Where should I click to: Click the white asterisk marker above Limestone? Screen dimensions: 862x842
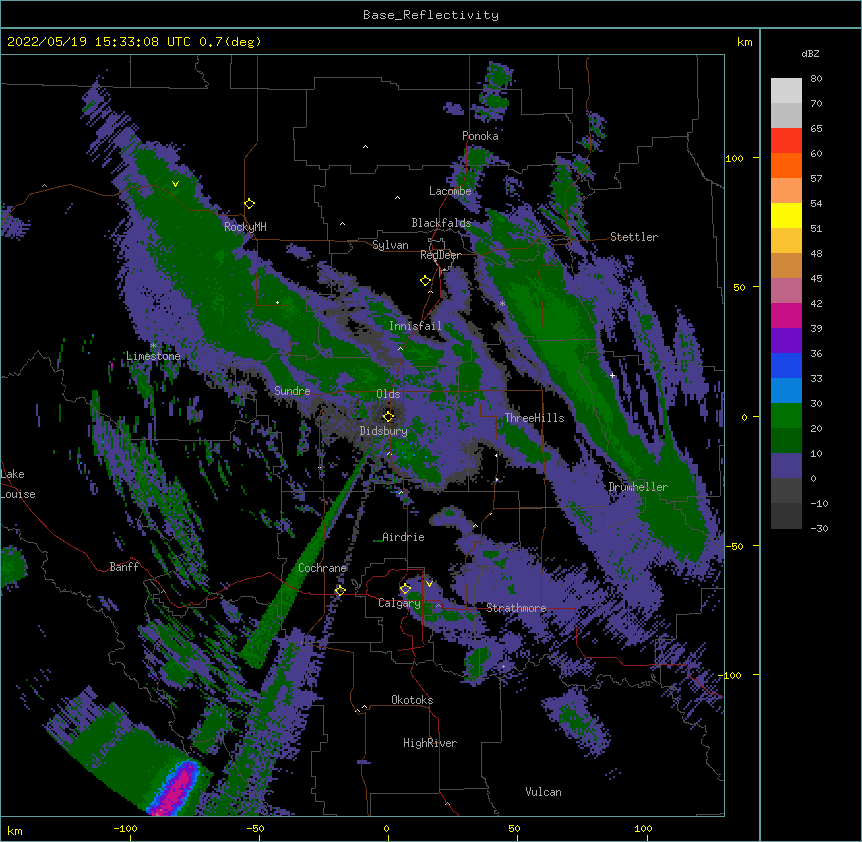pos(153,346)
